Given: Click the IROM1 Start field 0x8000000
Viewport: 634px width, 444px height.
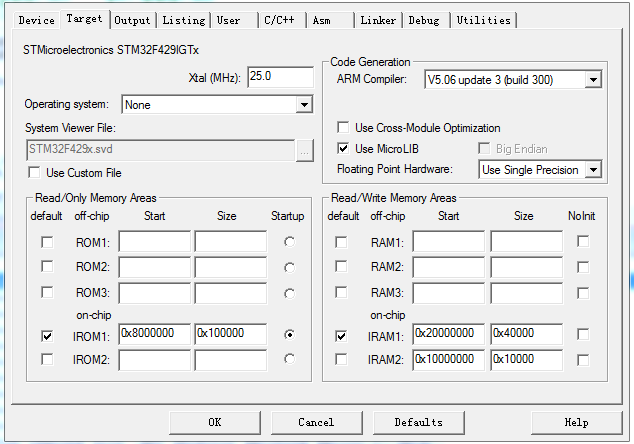Looking at the screenshot, I should tap(154, 334).
